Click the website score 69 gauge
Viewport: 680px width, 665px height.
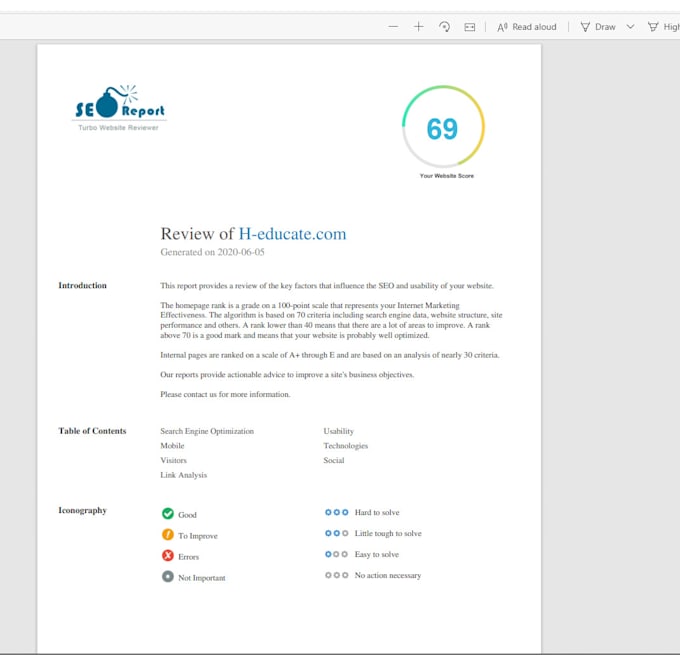coord(443,129)
